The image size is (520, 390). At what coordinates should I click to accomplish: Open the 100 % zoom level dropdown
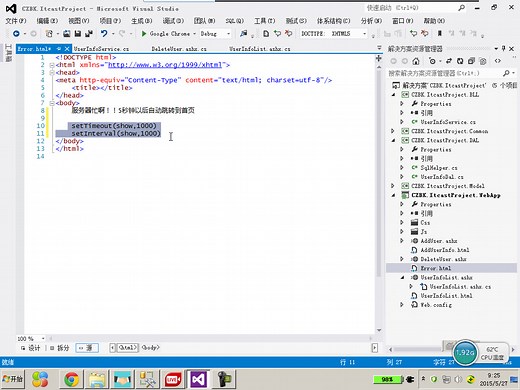pyautogui.click(x=43, y=339)
